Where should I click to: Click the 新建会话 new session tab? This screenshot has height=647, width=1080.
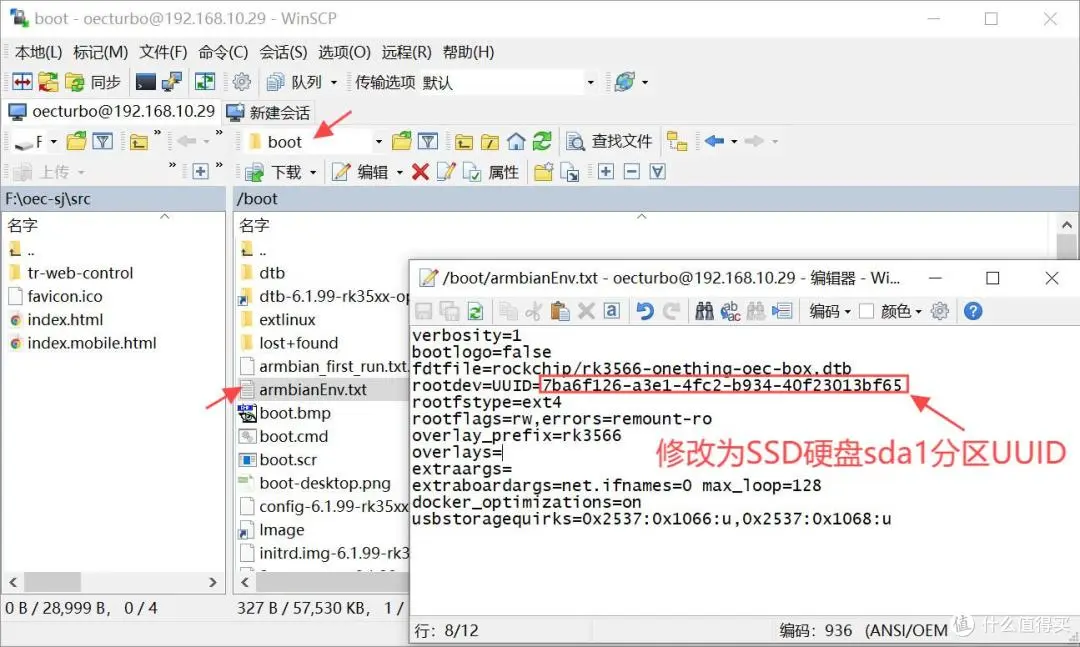coord(268,112)
